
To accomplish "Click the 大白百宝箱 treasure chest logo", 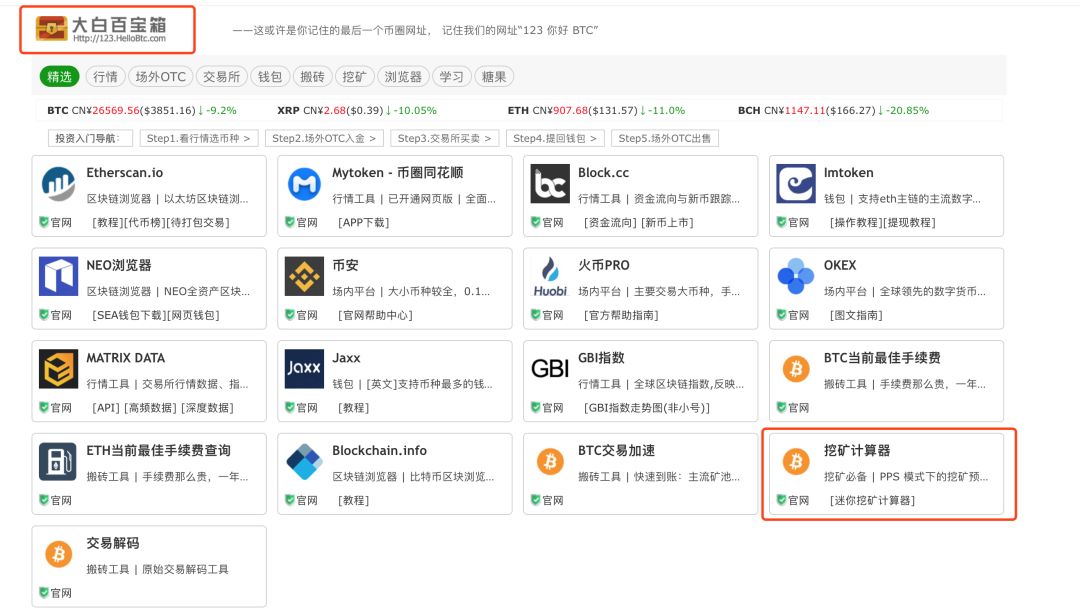I will point(52,28).
